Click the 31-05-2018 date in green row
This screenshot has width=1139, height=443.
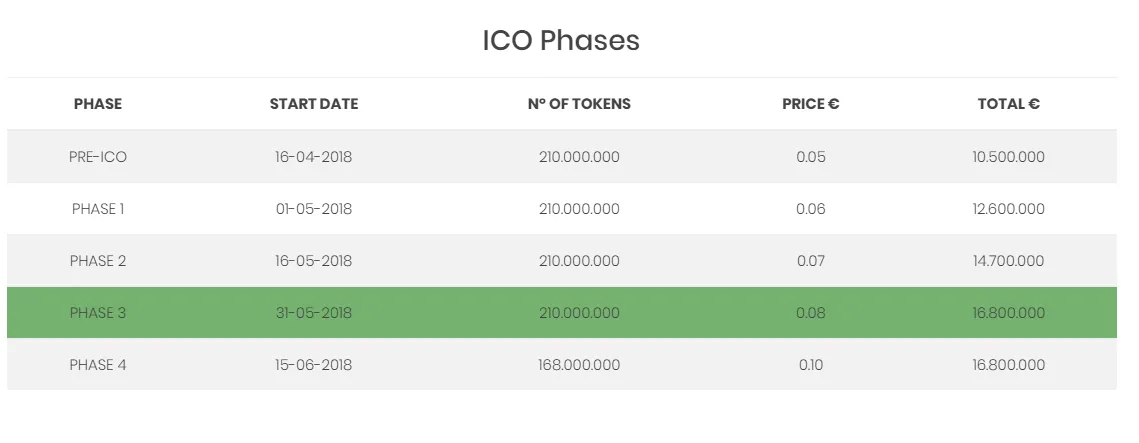click(314, 313)
